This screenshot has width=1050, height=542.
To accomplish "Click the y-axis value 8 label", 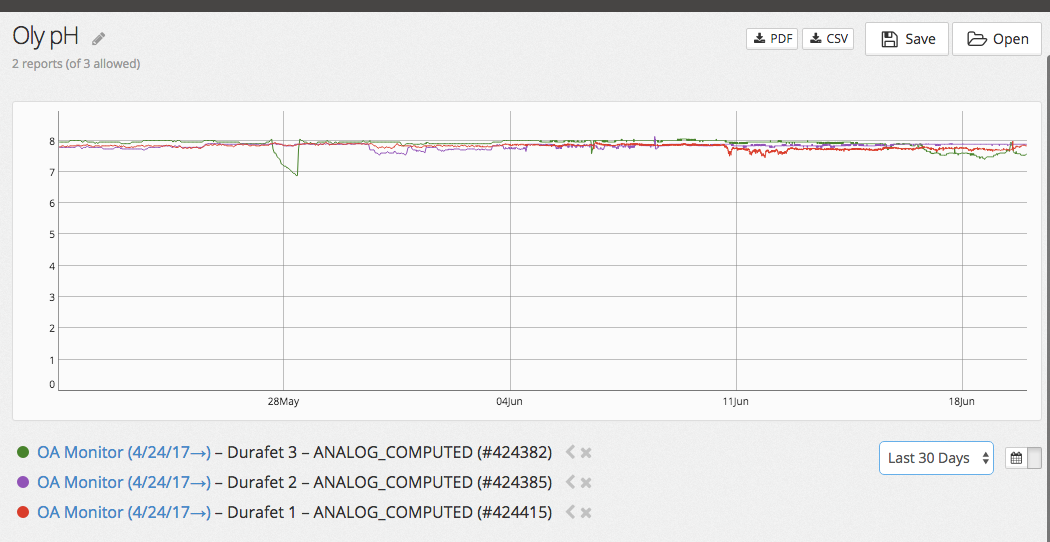I will pos(52,141).
